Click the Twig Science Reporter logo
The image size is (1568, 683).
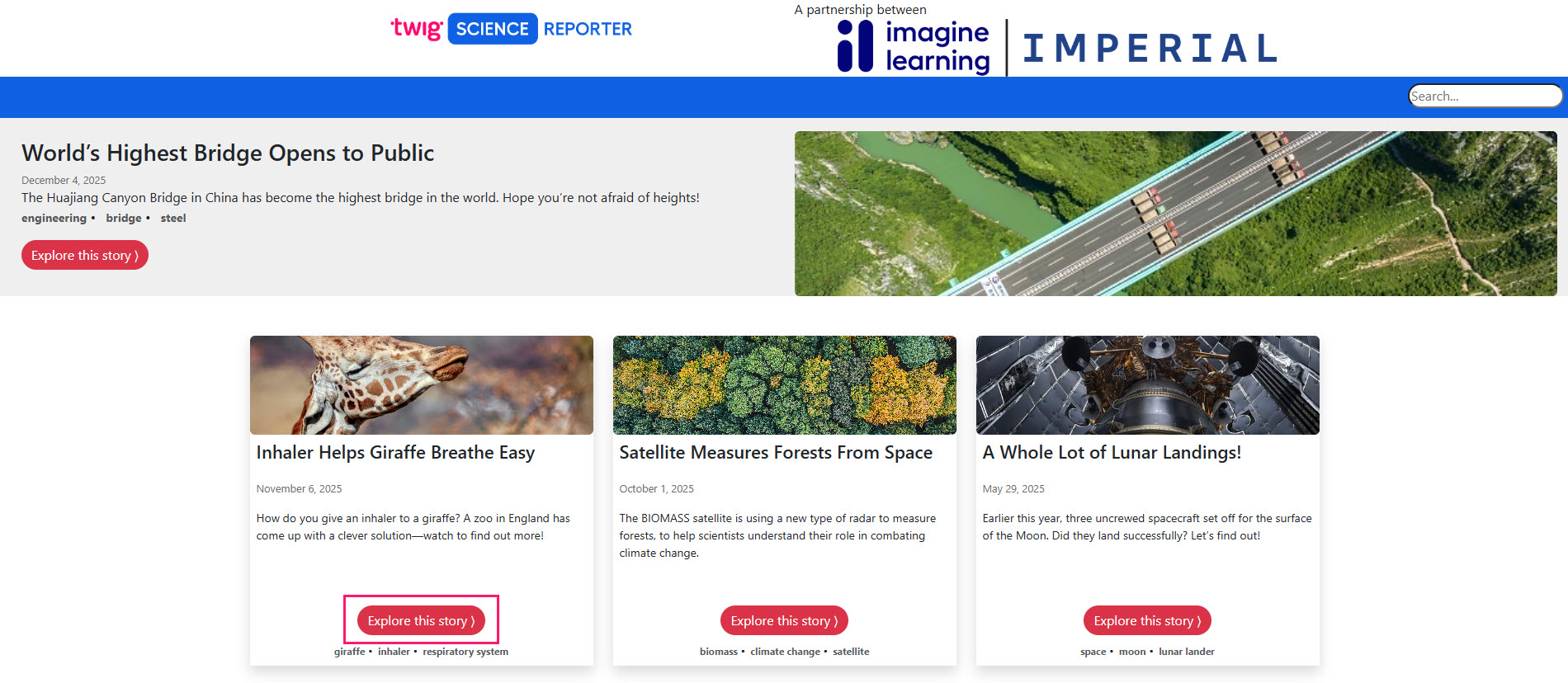(x=511, y=29)
